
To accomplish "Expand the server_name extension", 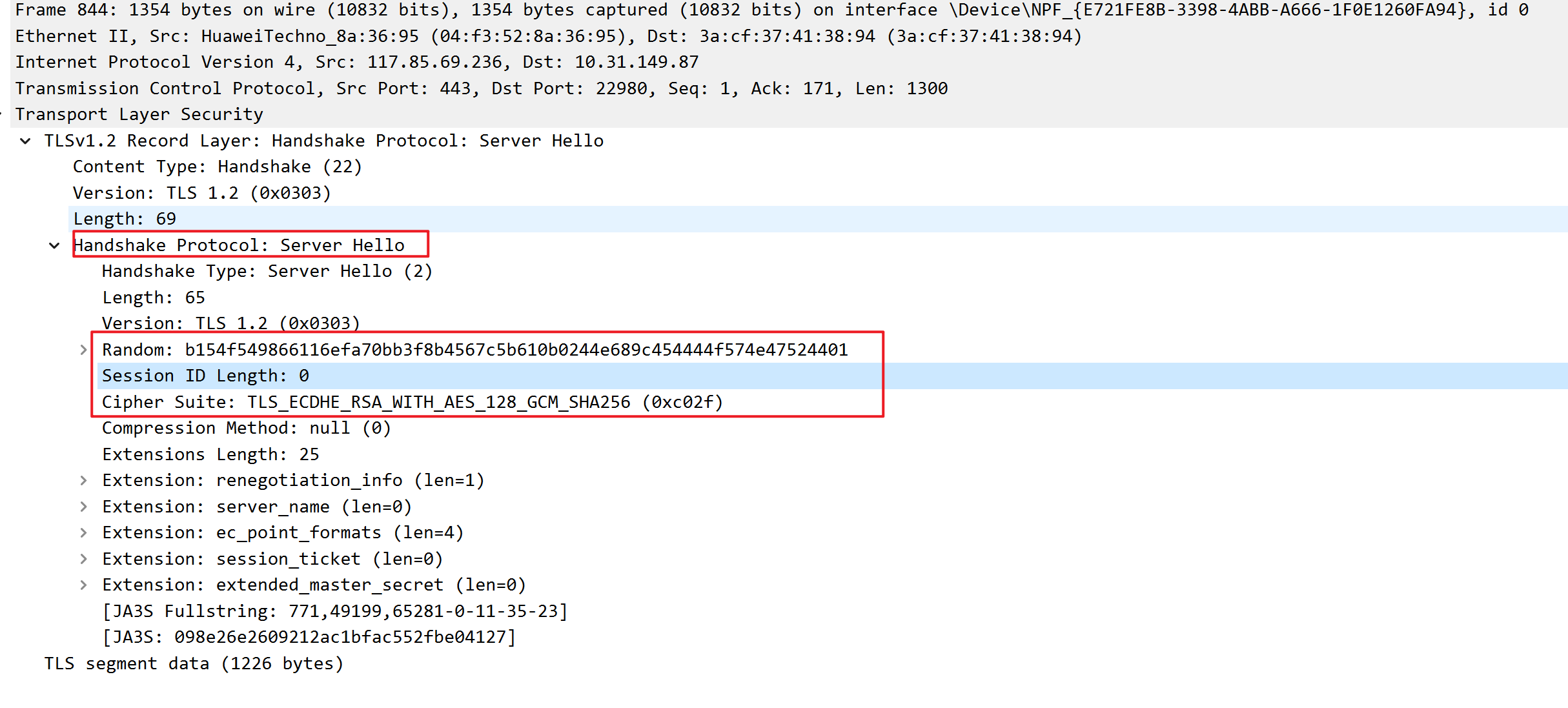I will coord(83,507).
